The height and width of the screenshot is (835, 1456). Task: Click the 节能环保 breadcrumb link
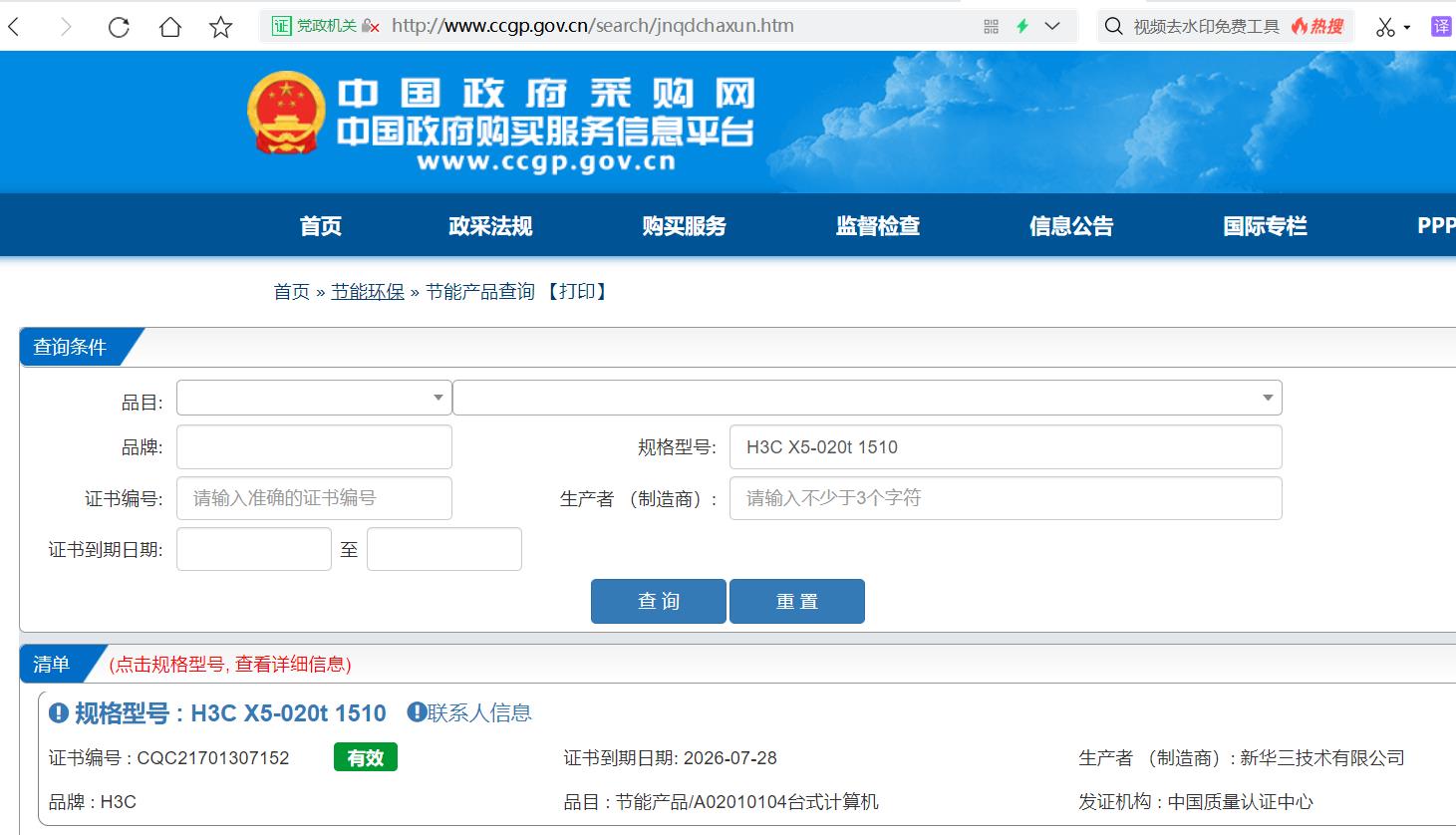coord(368,291)
